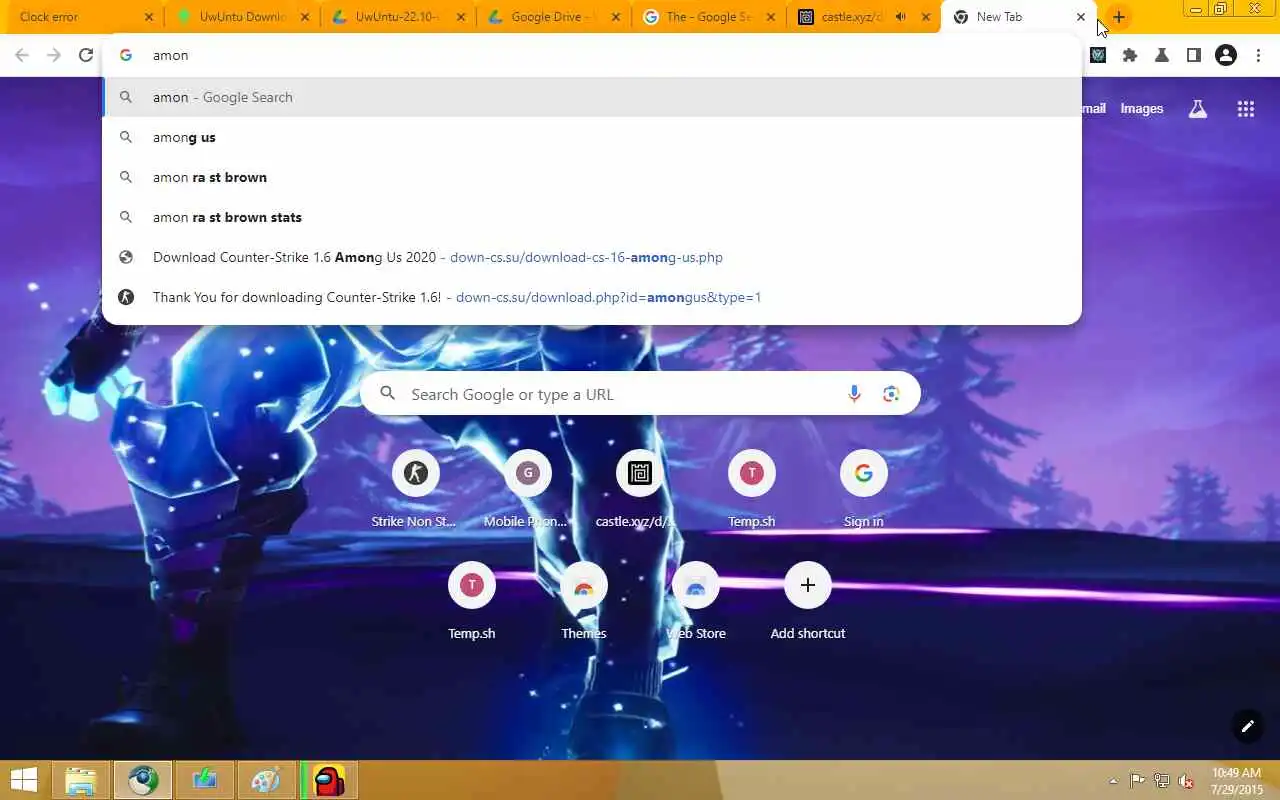Go back with the browser back arrow

[x=22, y=56]
